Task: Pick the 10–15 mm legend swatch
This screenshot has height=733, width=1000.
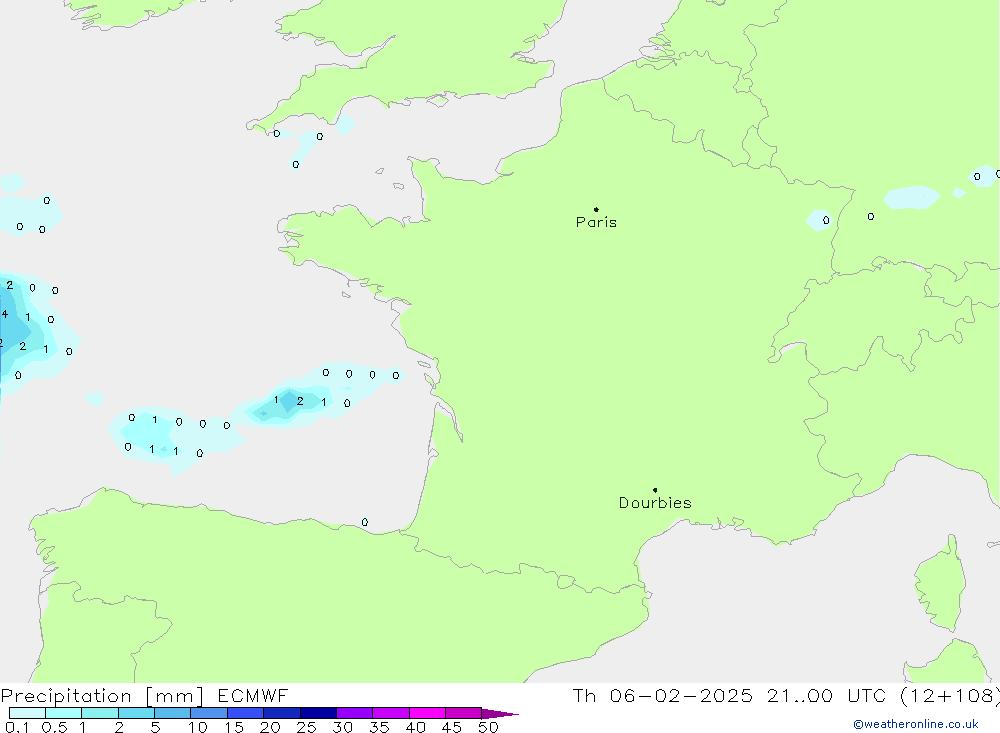Action: coord(209,713)
